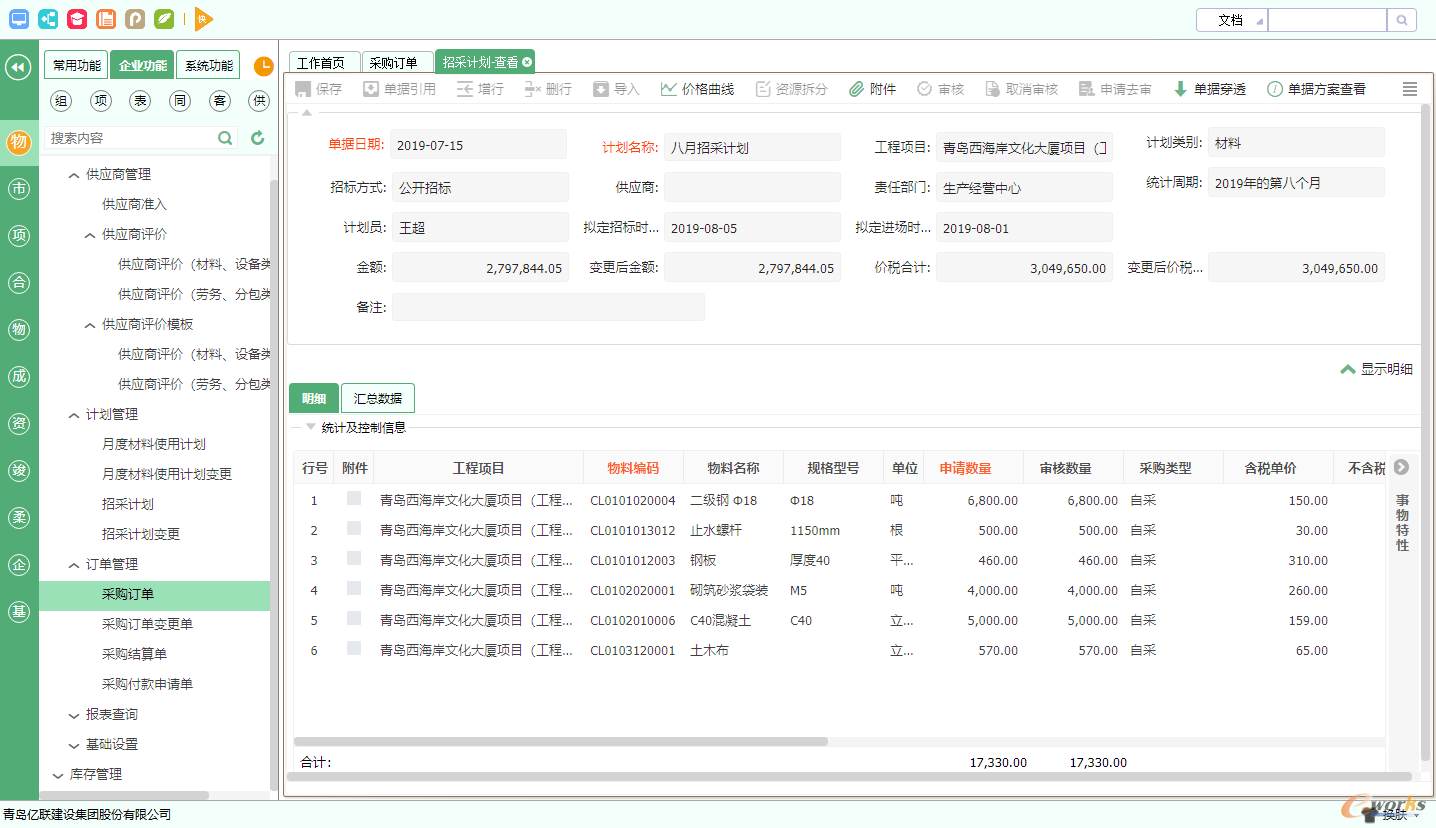The height and width of the screenshot is (828, 1436).
Task: Open the tan P-shaped icon
Action: (135, 18)
